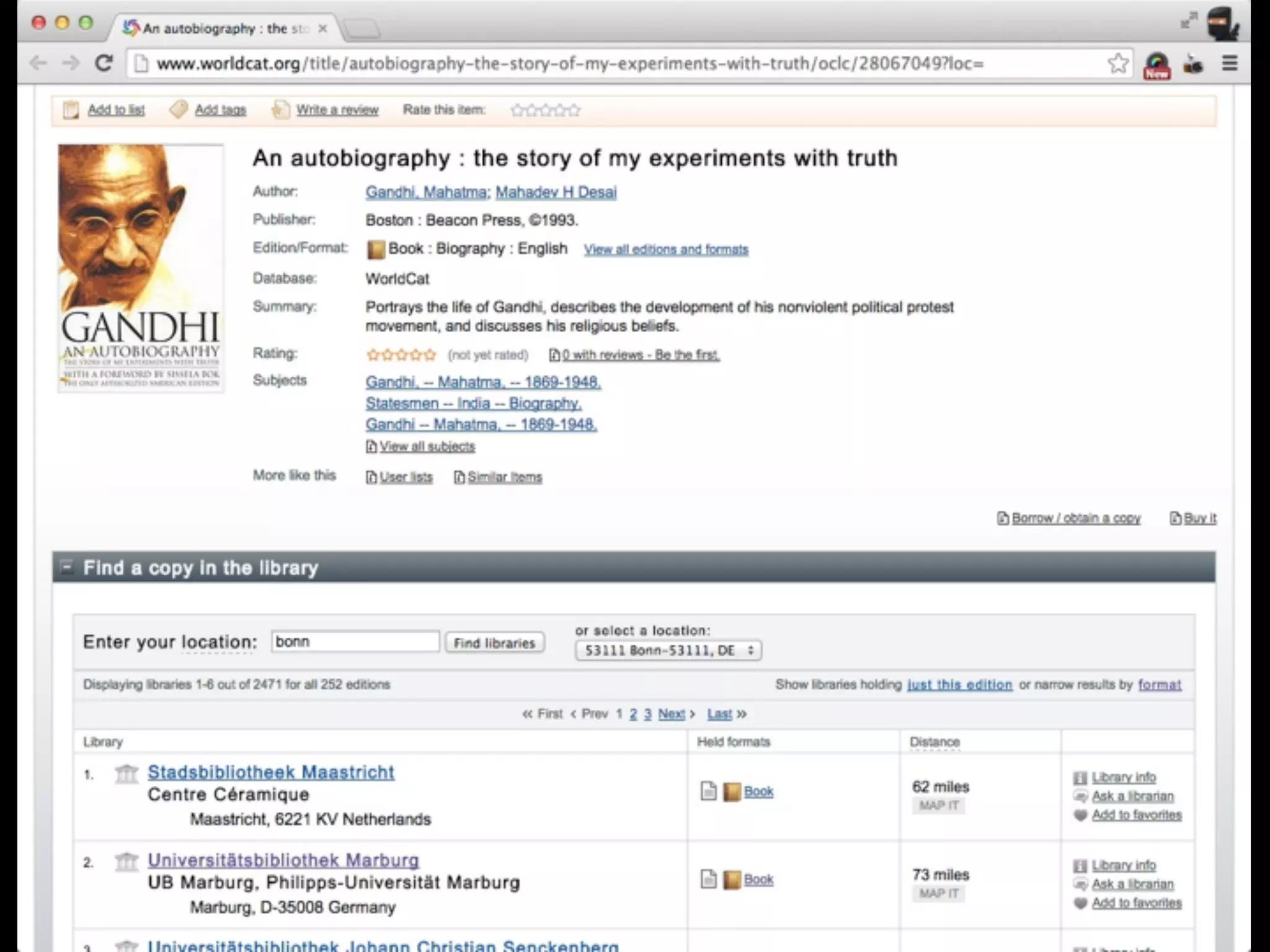
Task: Click the orange Rating stars row
Action: (401, 355)
